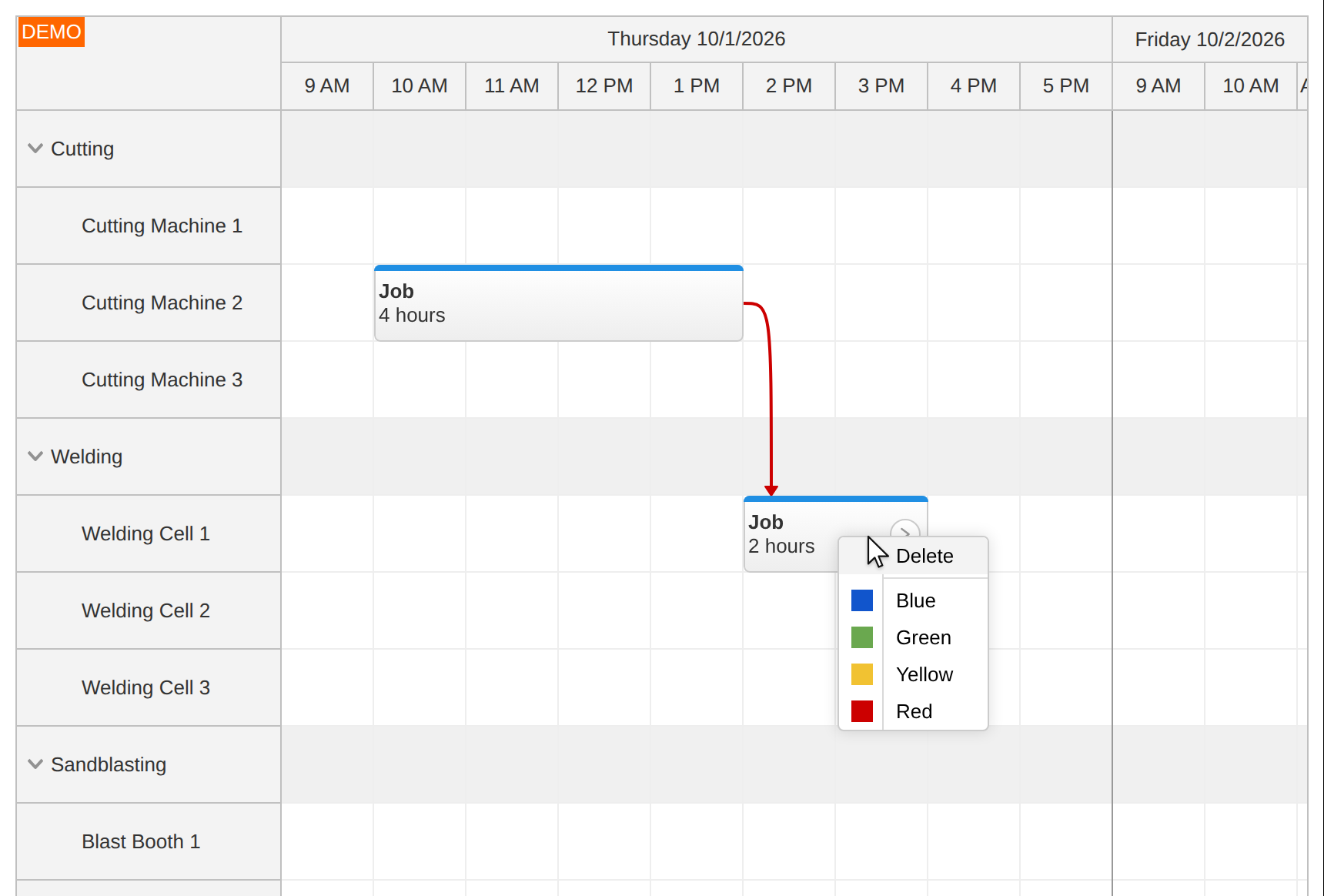Click the 1 PM time header
The height and width of the screenshot is (896, 1324).
[x=697, y=85]
